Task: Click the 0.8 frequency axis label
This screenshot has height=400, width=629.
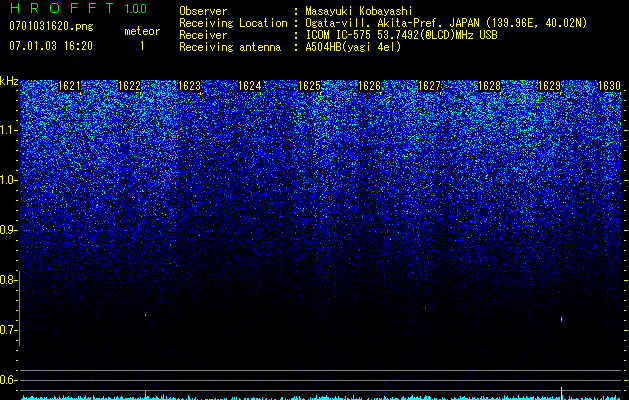Action: (7, 280)
